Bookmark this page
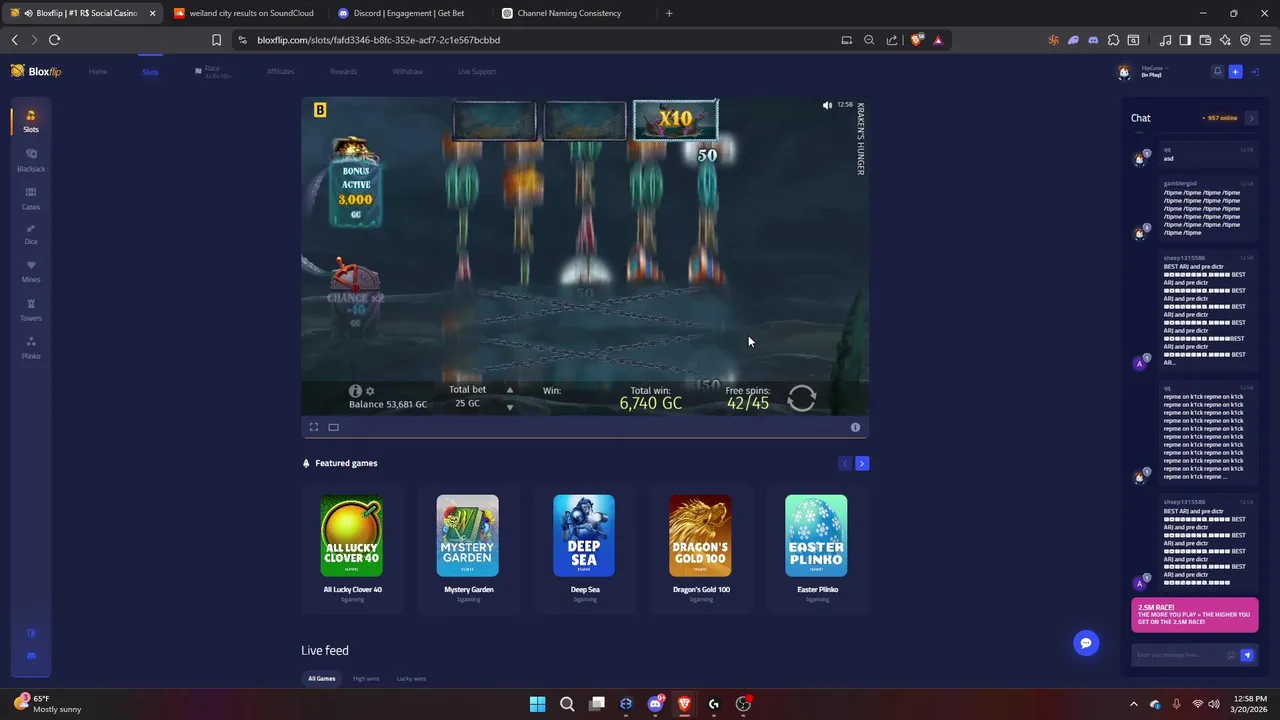The height and width of the screenshot is (720, 1280). pyautogui.click(x=216, y=40)
